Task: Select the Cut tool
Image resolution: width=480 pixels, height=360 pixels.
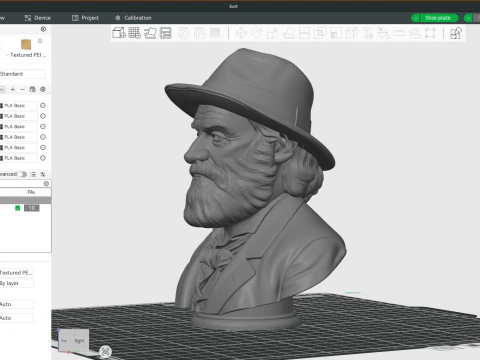Action: click(304, 33)
